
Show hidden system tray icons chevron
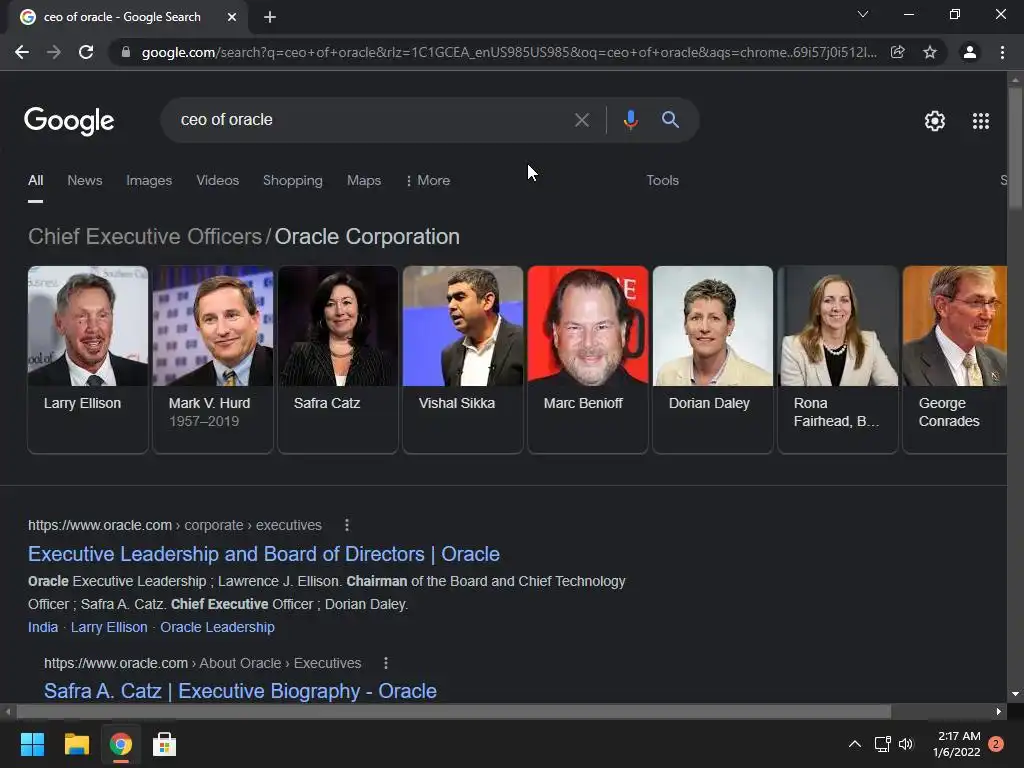click(854, 744)
